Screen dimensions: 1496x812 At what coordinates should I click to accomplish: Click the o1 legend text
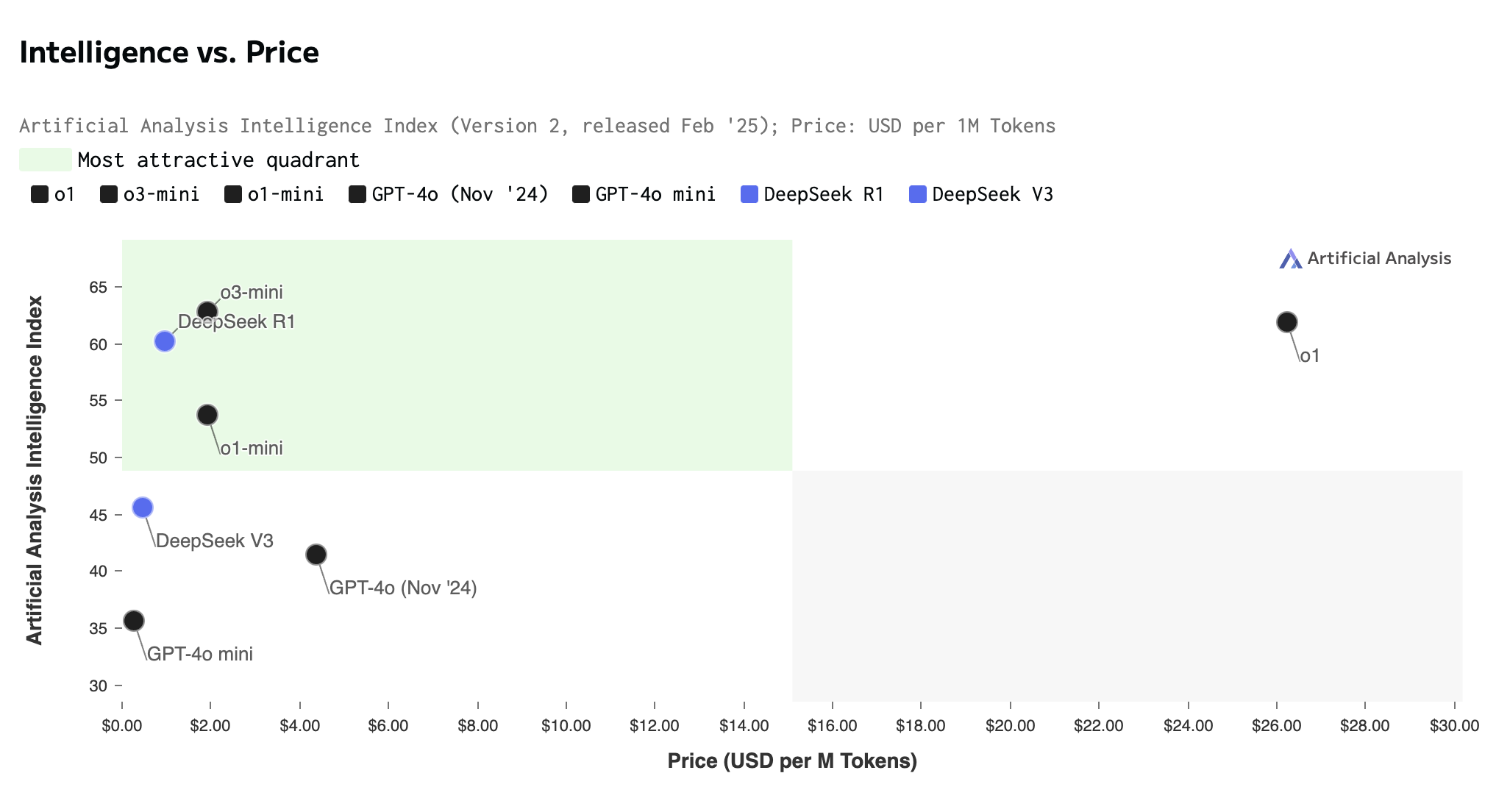65,195
